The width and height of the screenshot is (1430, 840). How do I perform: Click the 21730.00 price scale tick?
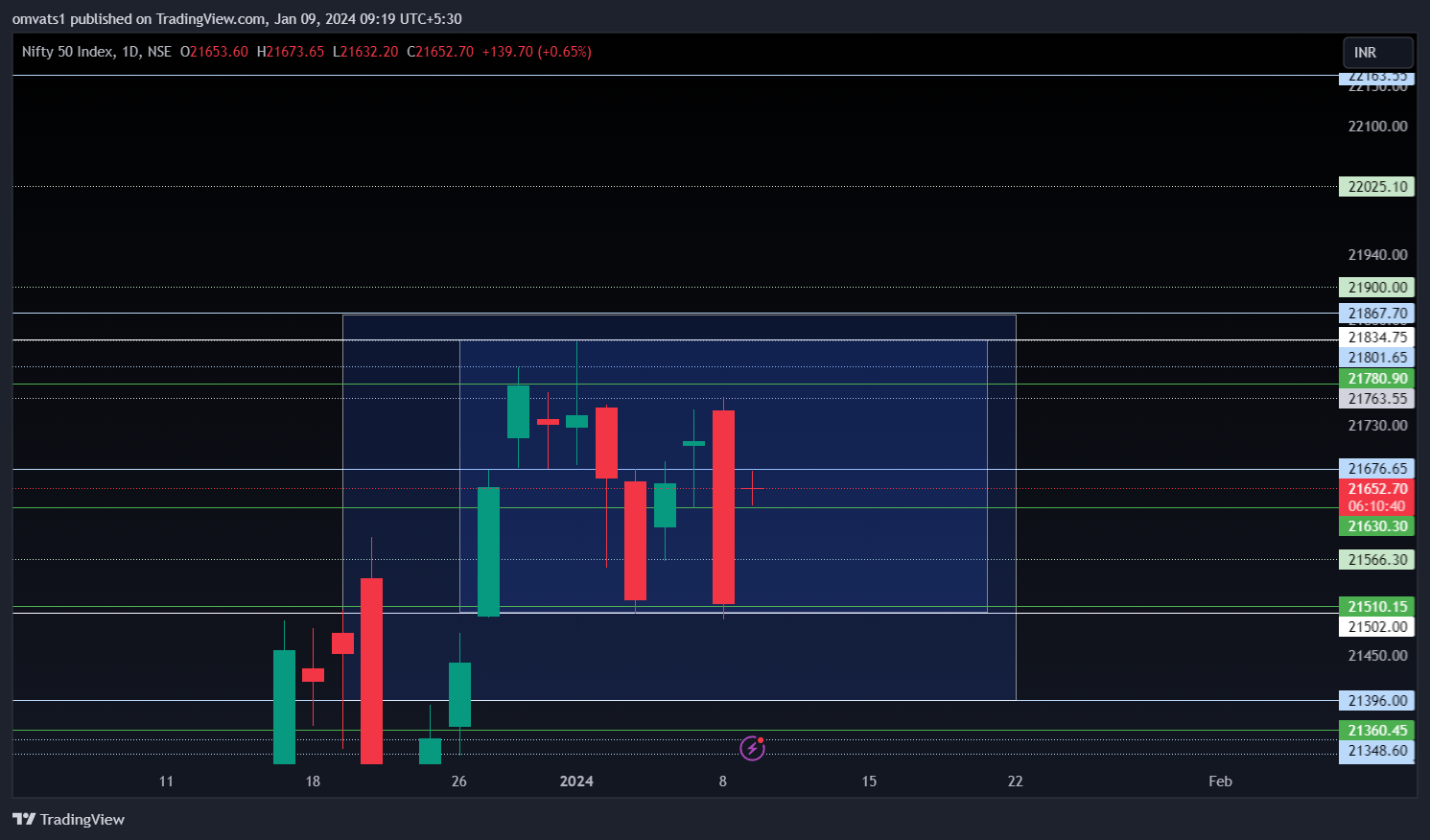(x=1377, y=426)
